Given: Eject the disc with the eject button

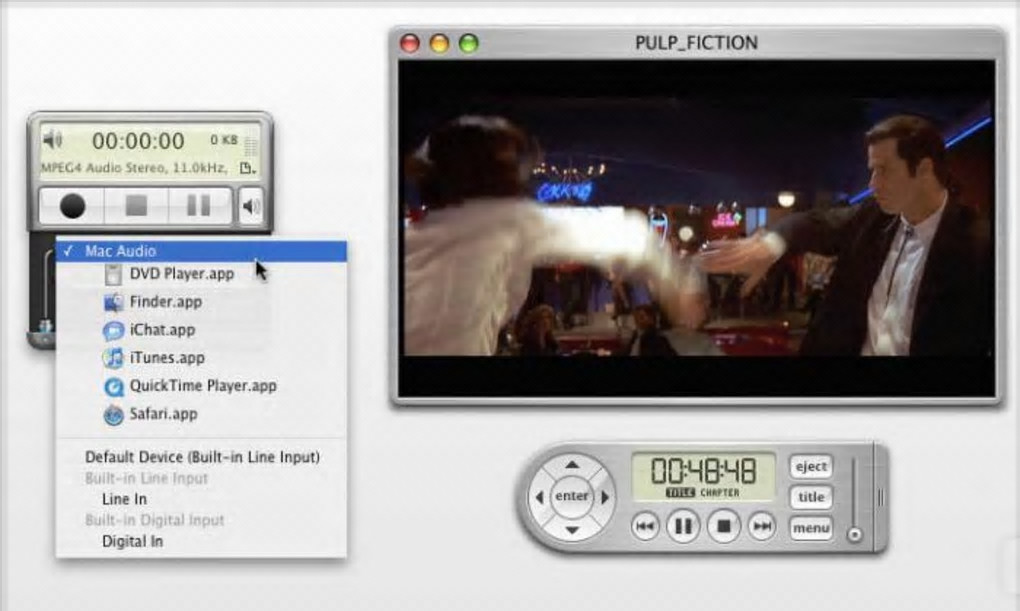Looking at the screenshot, I should pos(811,467).
